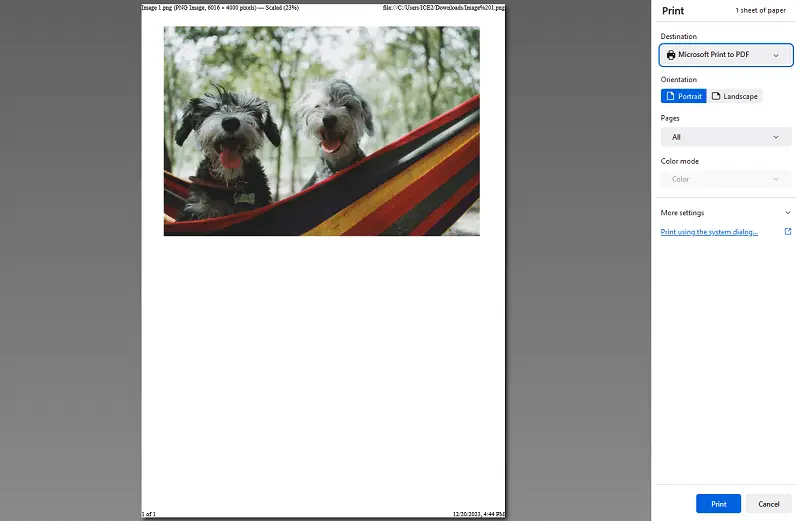
Task: Click the page header text 'Image 1.png'
Action: [157, 8]
